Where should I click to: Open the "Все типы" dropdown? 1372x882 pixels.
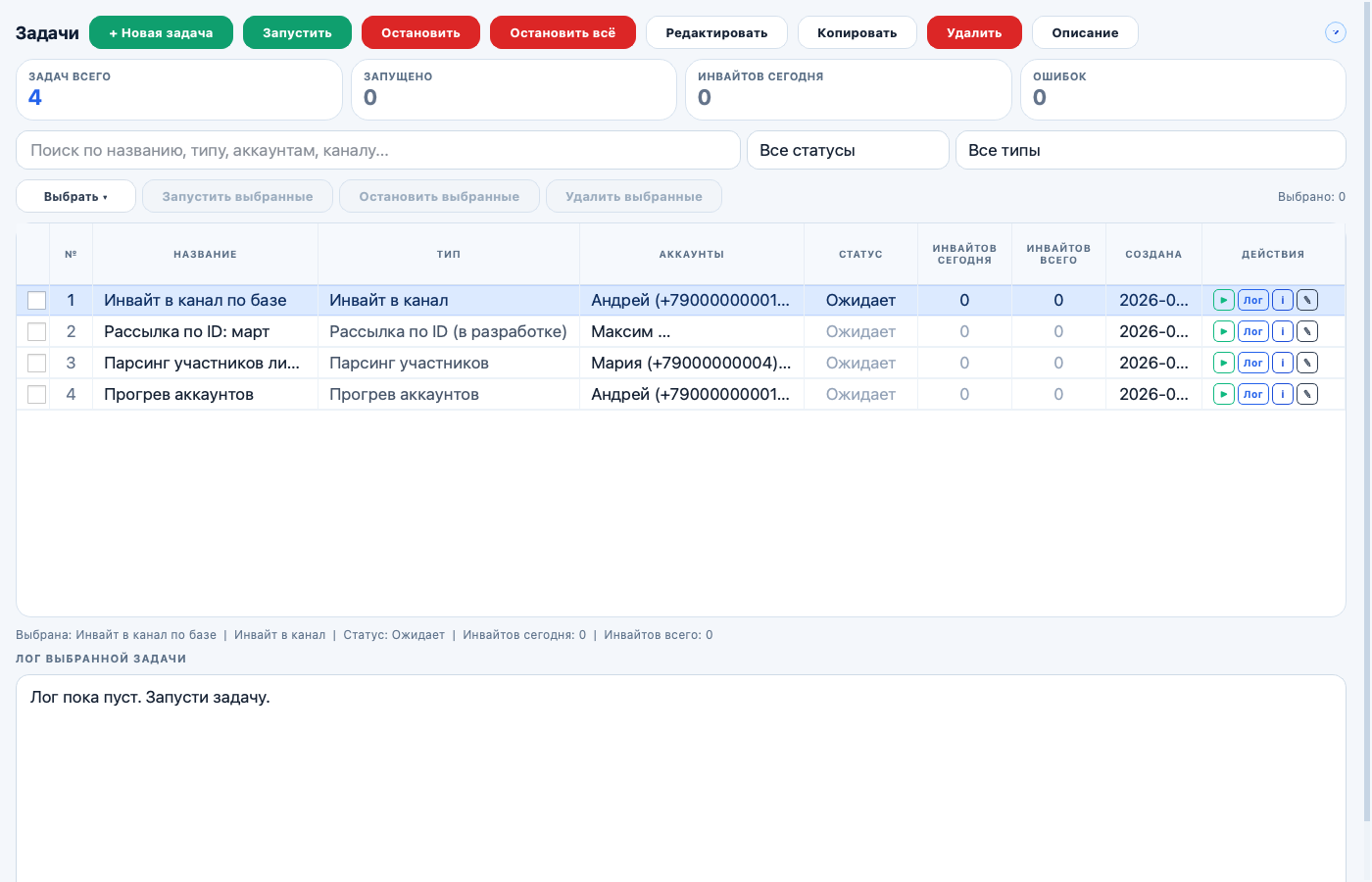coord(1151,149)
